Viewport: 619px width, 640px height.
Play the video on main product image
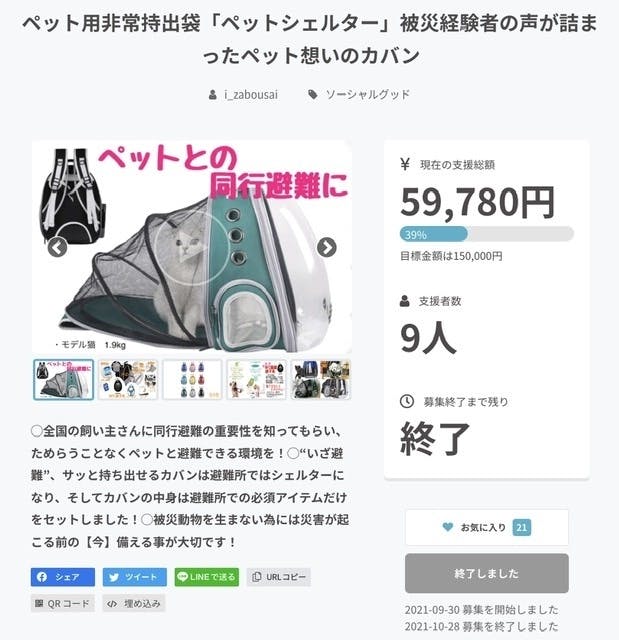point(191,247)
